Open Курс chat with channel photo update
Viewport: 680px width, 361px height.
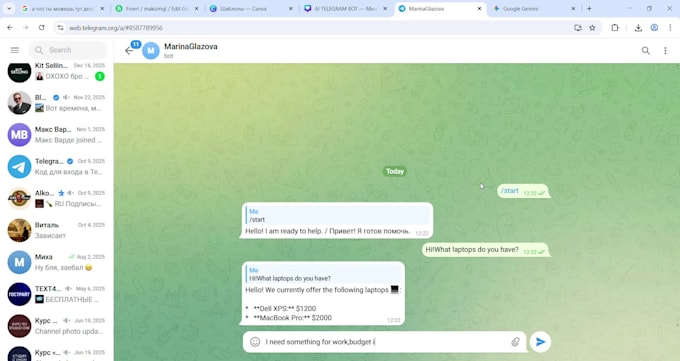pyautogui.click(x=57, y=326)
